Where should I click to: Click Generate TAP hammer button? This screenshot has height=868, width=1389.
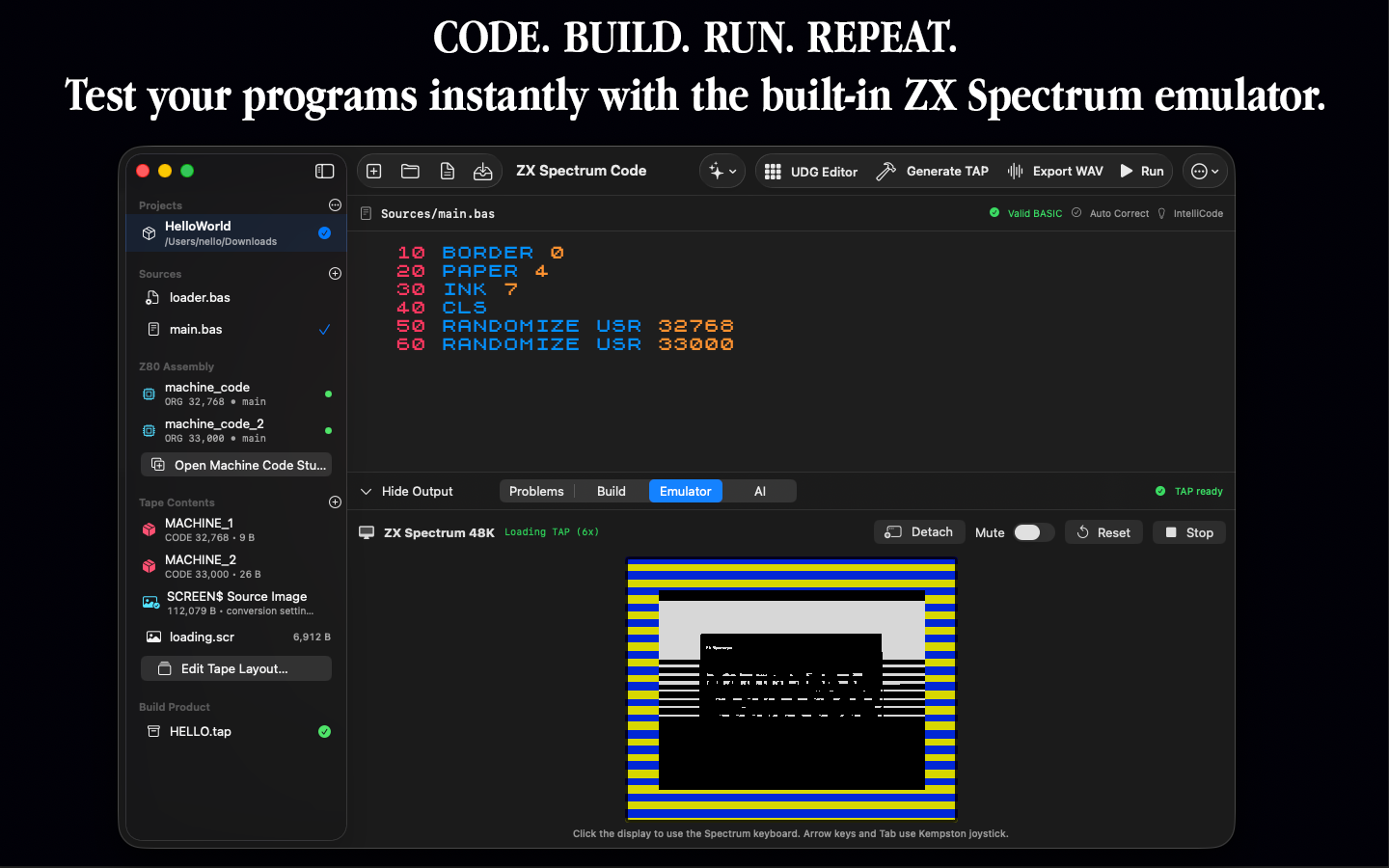click(x=932, y=171)
